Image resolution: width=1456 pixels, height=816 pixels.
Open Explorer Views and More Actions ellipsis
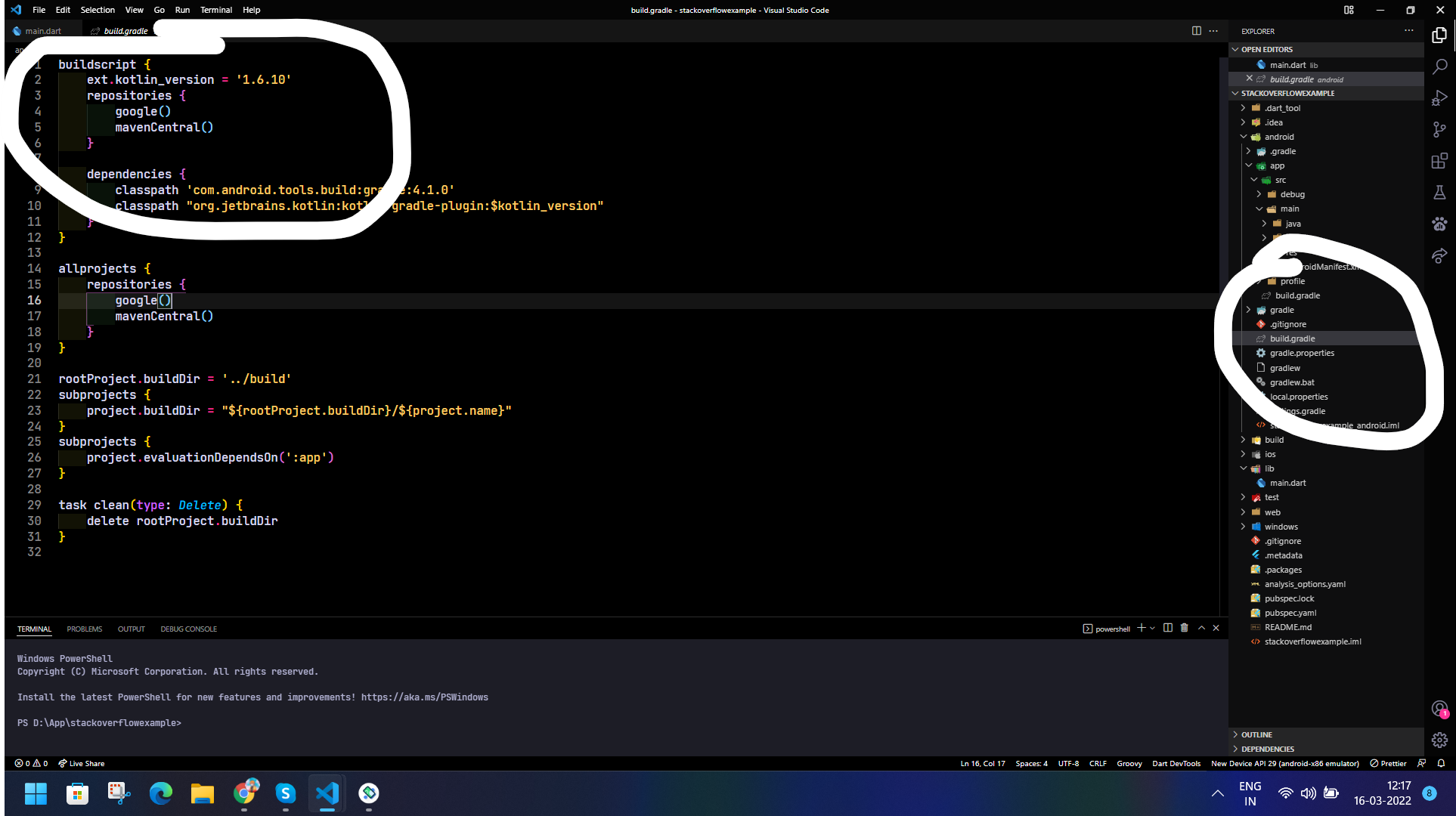[1409, 31]
